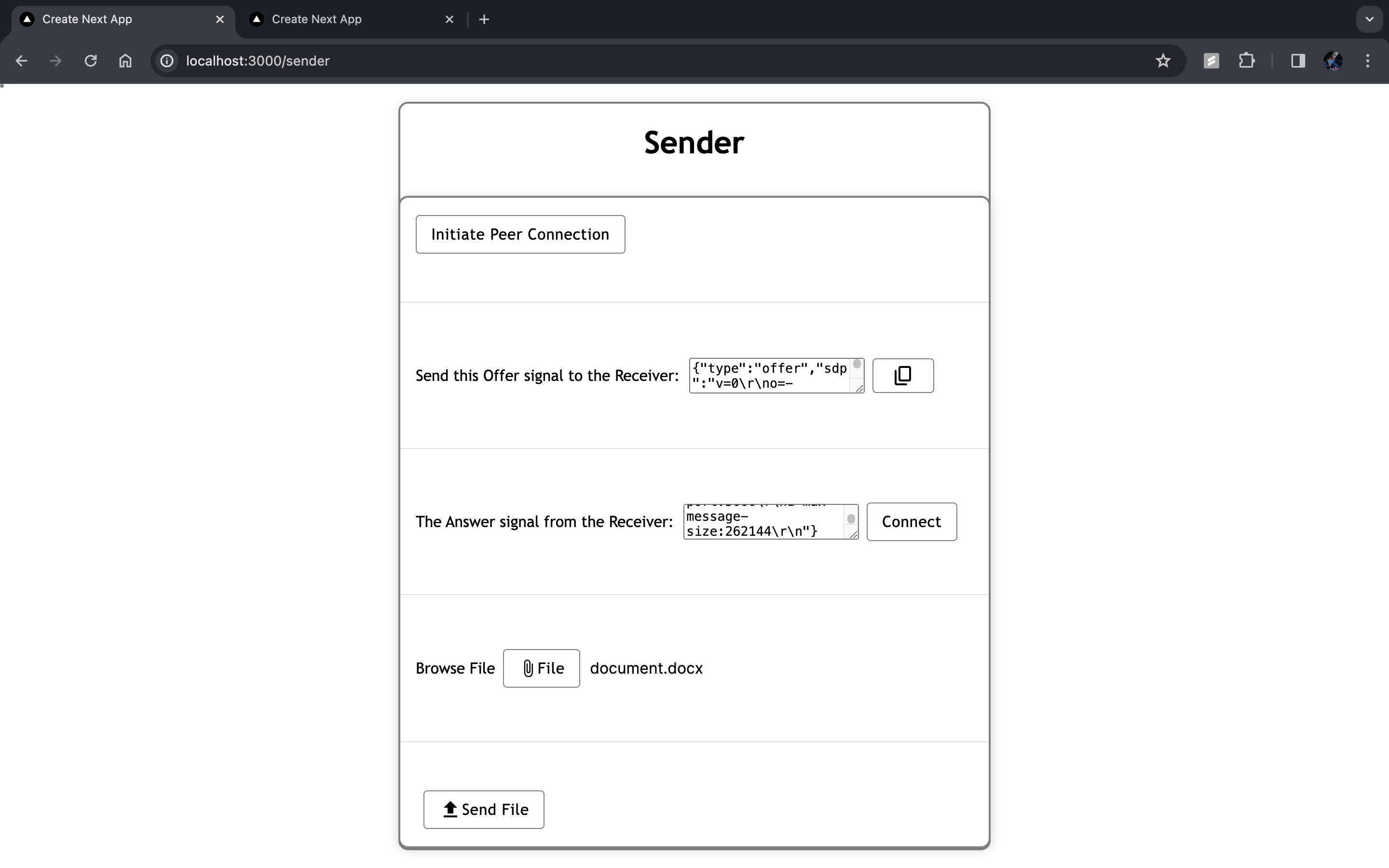Go back to the previous page
The height and width of the screenshot is (868, 1389).
(21, 61)
